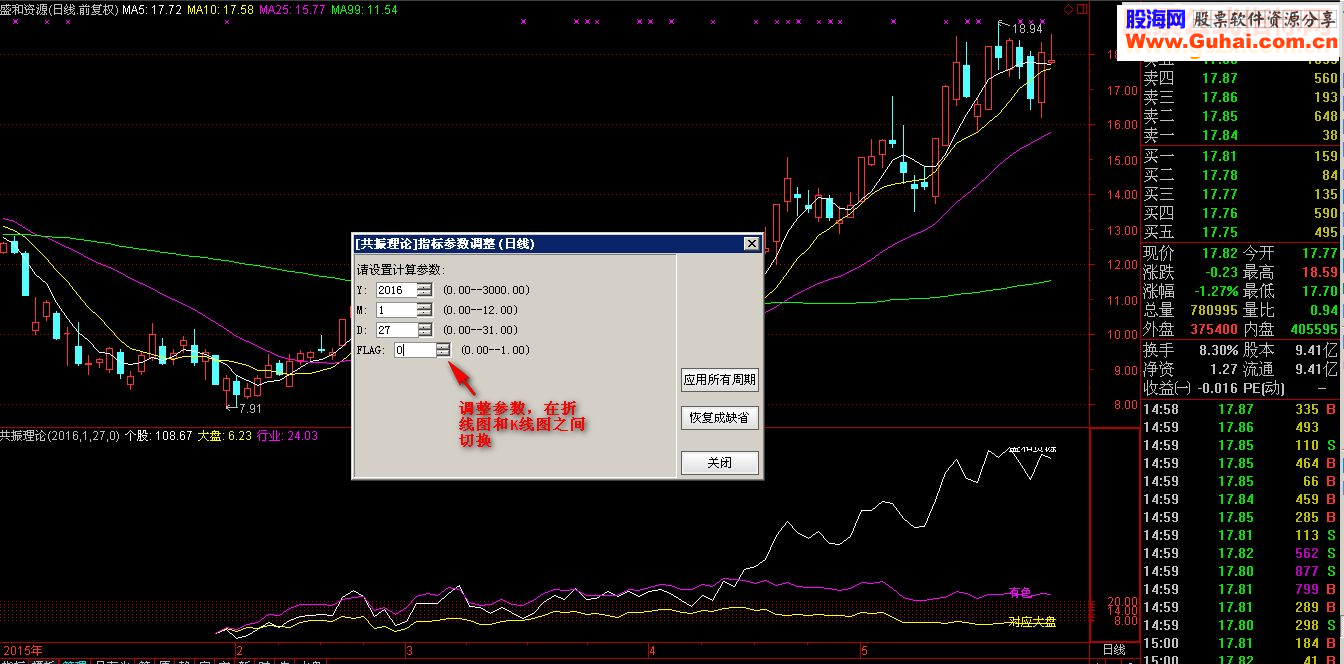1344x664 pixels.
Task: Focus the FLAG input field showing 0
Action: [x=414, y=350]
